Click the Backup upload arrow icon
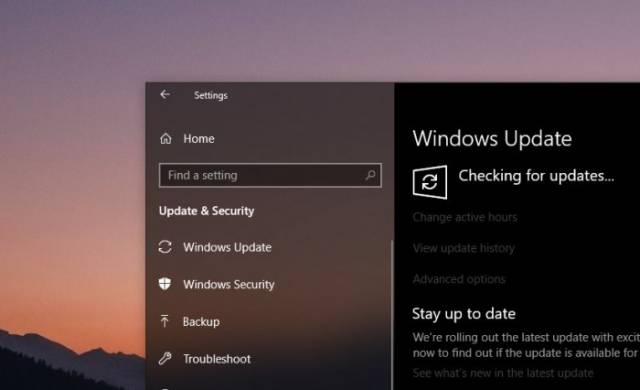 coord(164,321)
